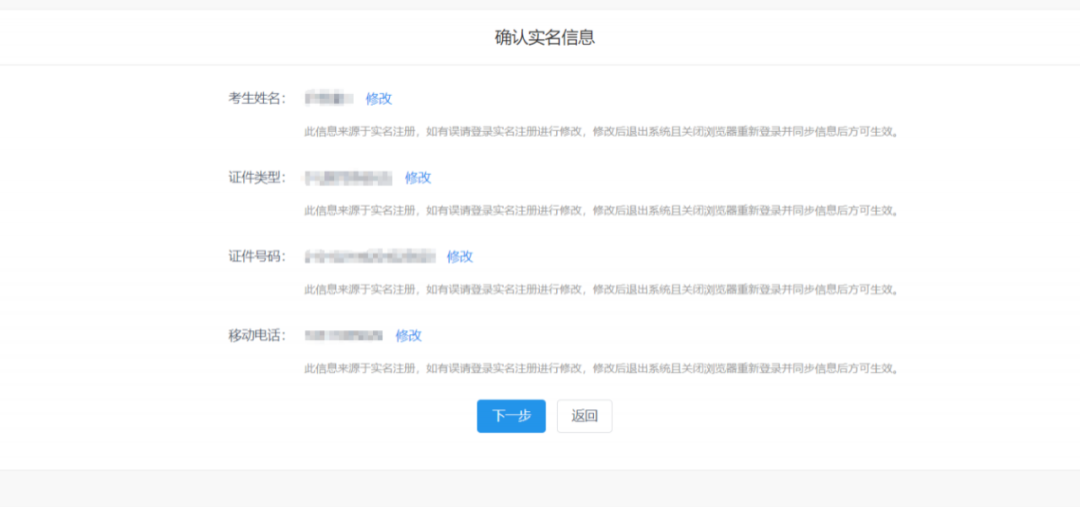Screen dimensions: 1080x507
Task: Select the 移动电话 field label
Action: point(256,335)
